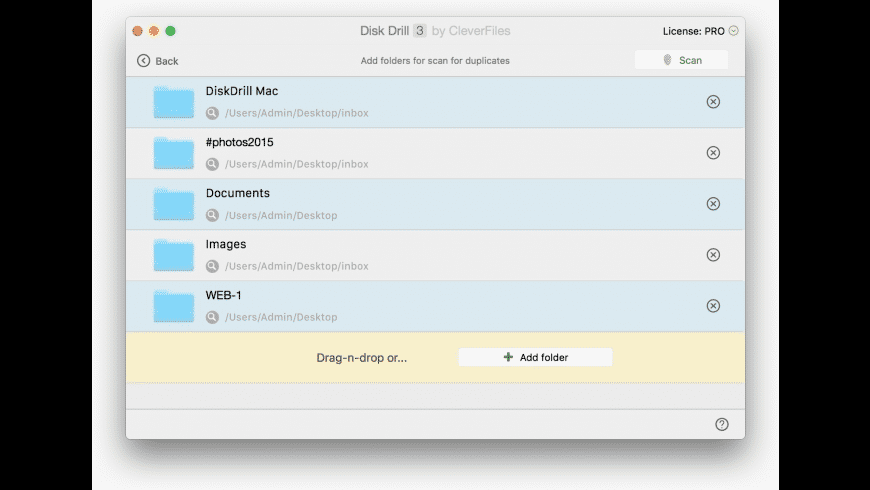Remove the Images folder entry
This screenshot has height=490, width=870.
(713, 255)
